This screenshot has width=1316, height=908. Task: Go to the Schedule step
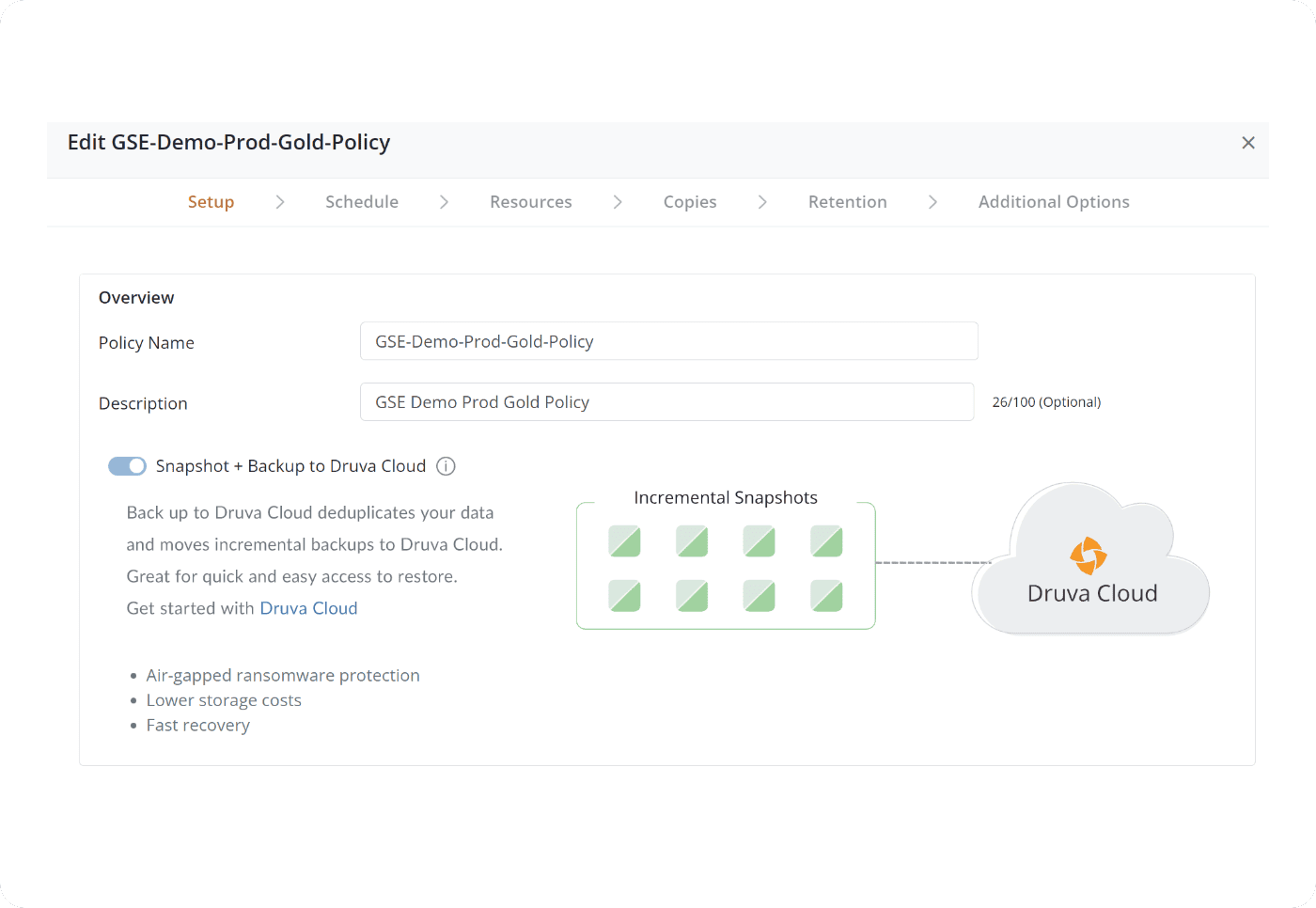[362, 202]
